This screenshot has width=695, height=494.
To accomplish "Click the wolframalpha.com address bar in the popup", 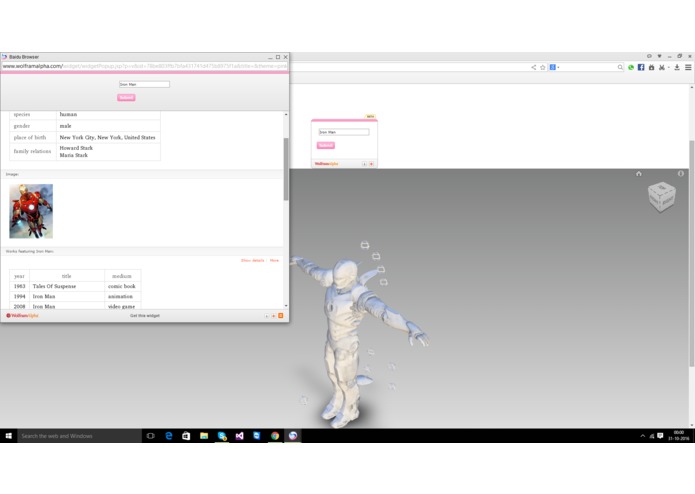I will [144, 66].
